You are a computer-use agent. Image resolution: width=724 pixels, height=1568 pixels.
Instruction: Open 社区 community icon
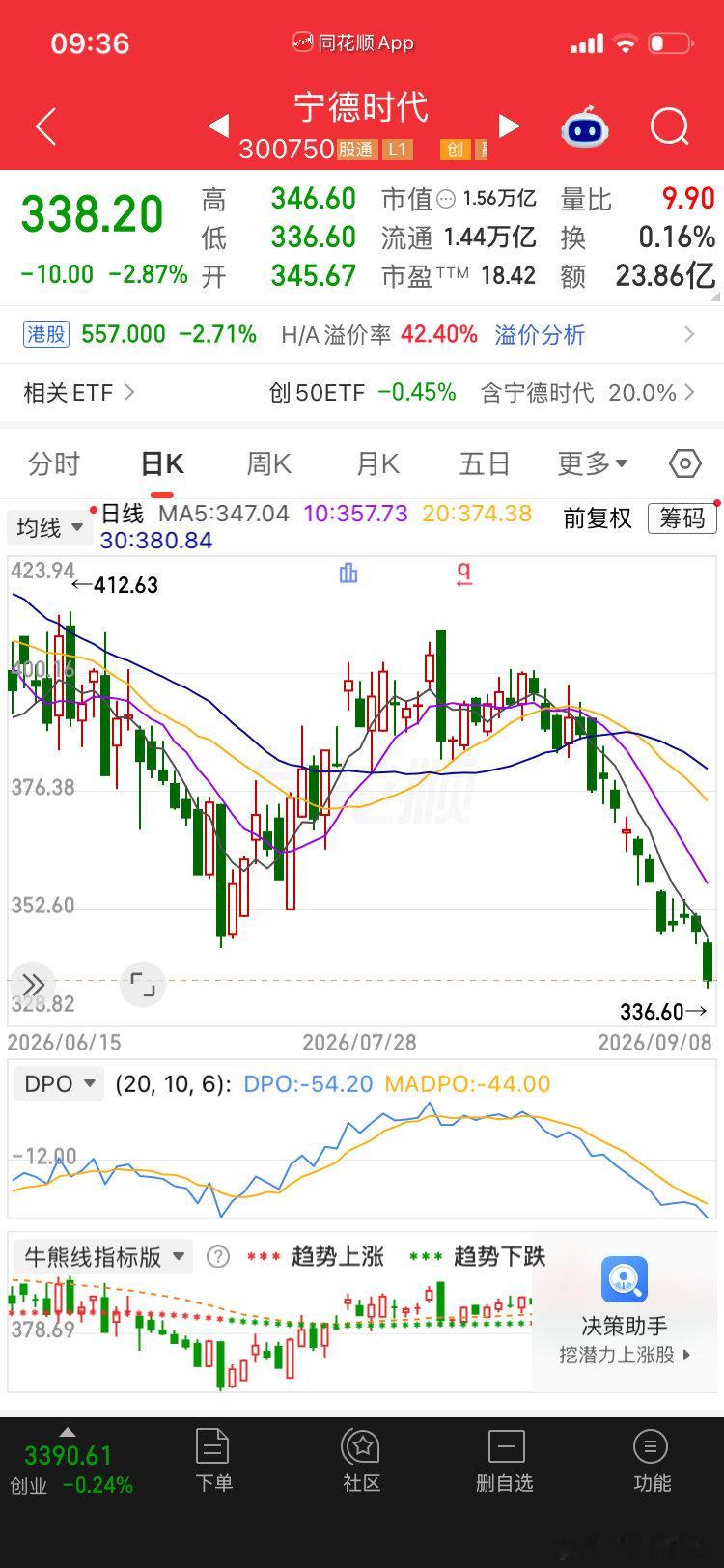point(362,1447)
